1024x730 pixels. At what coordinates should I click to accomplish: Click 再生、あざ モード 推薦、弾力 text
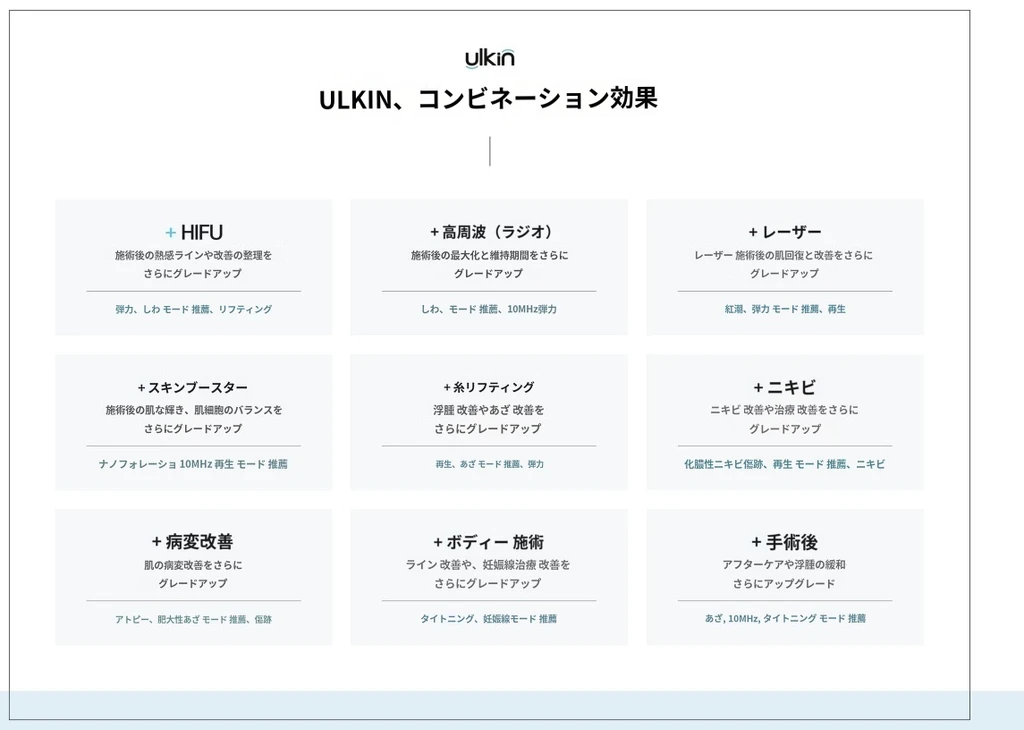[489, 464]
